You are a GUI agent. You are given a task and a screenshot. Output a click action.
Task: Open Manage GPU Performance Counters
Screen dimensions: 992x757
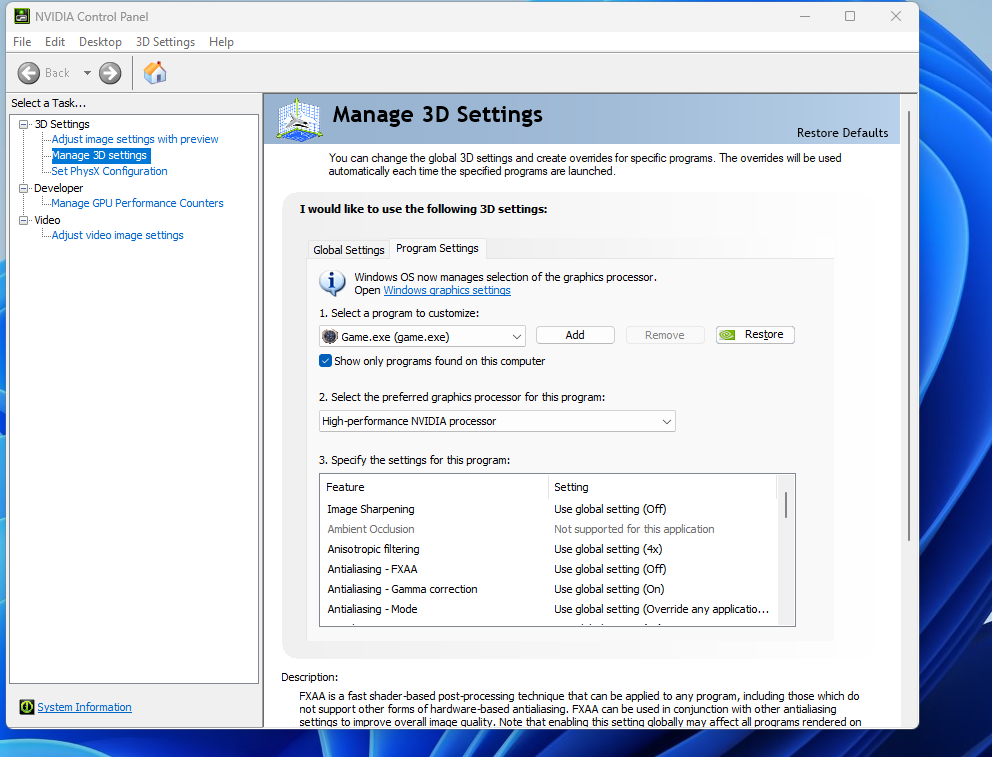tap(137, 203)
